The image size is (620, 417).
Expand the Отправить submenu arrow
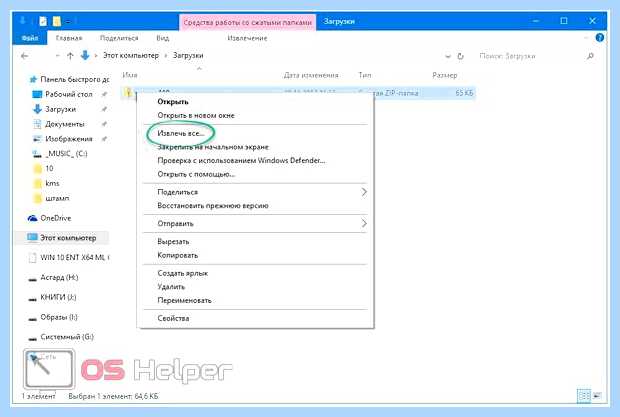[x=364, y=223]
